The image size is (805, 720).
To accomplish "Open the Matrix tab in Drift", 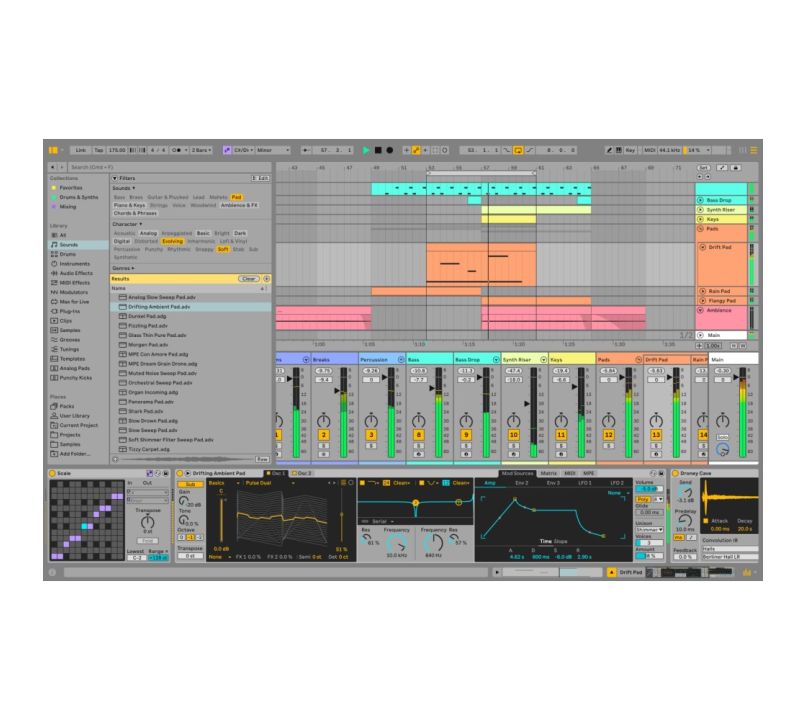I will (x=549, y=473).
